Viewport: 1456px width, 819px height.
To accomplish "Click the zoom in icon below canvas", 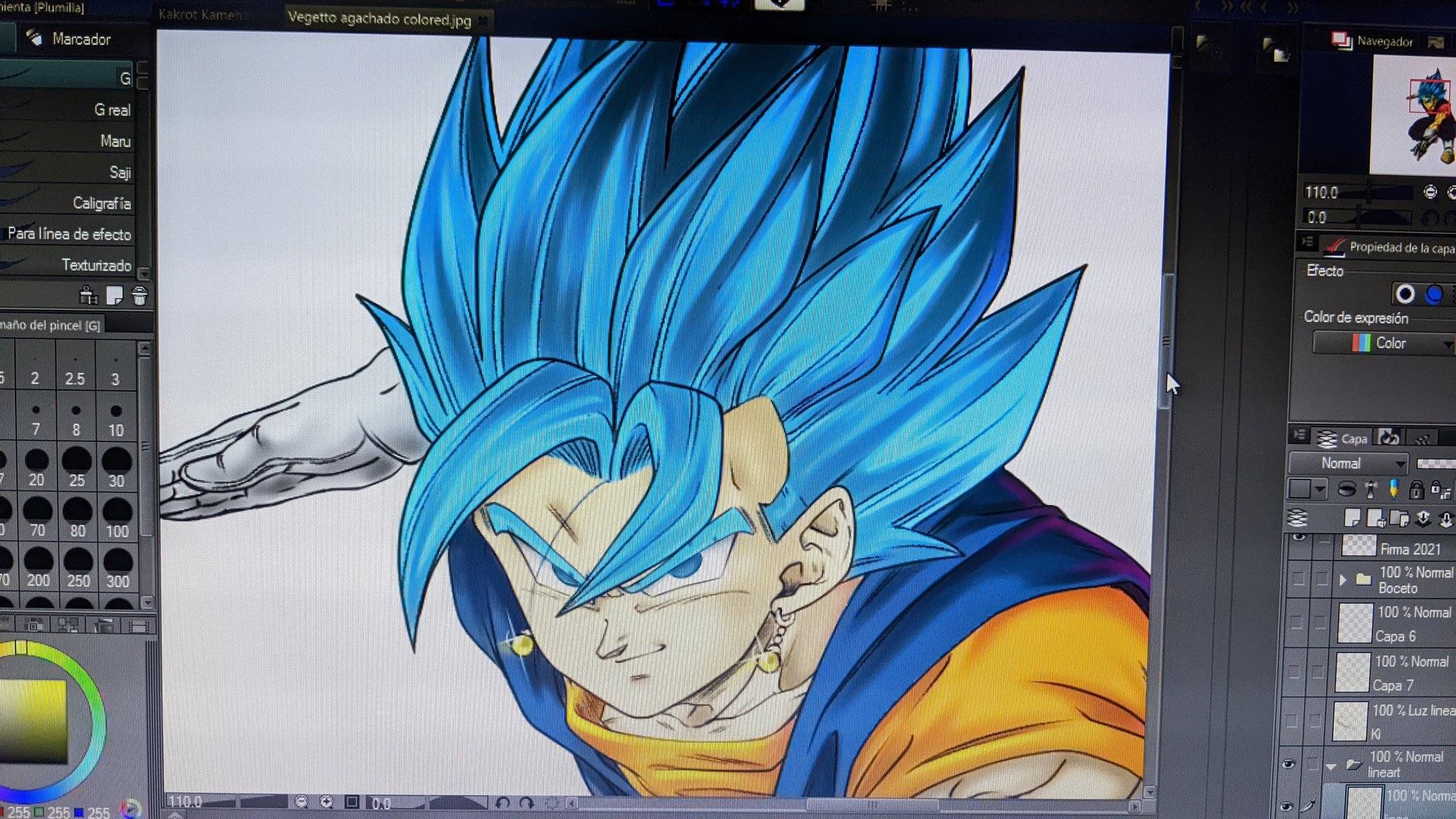I will tap(326, 802).
